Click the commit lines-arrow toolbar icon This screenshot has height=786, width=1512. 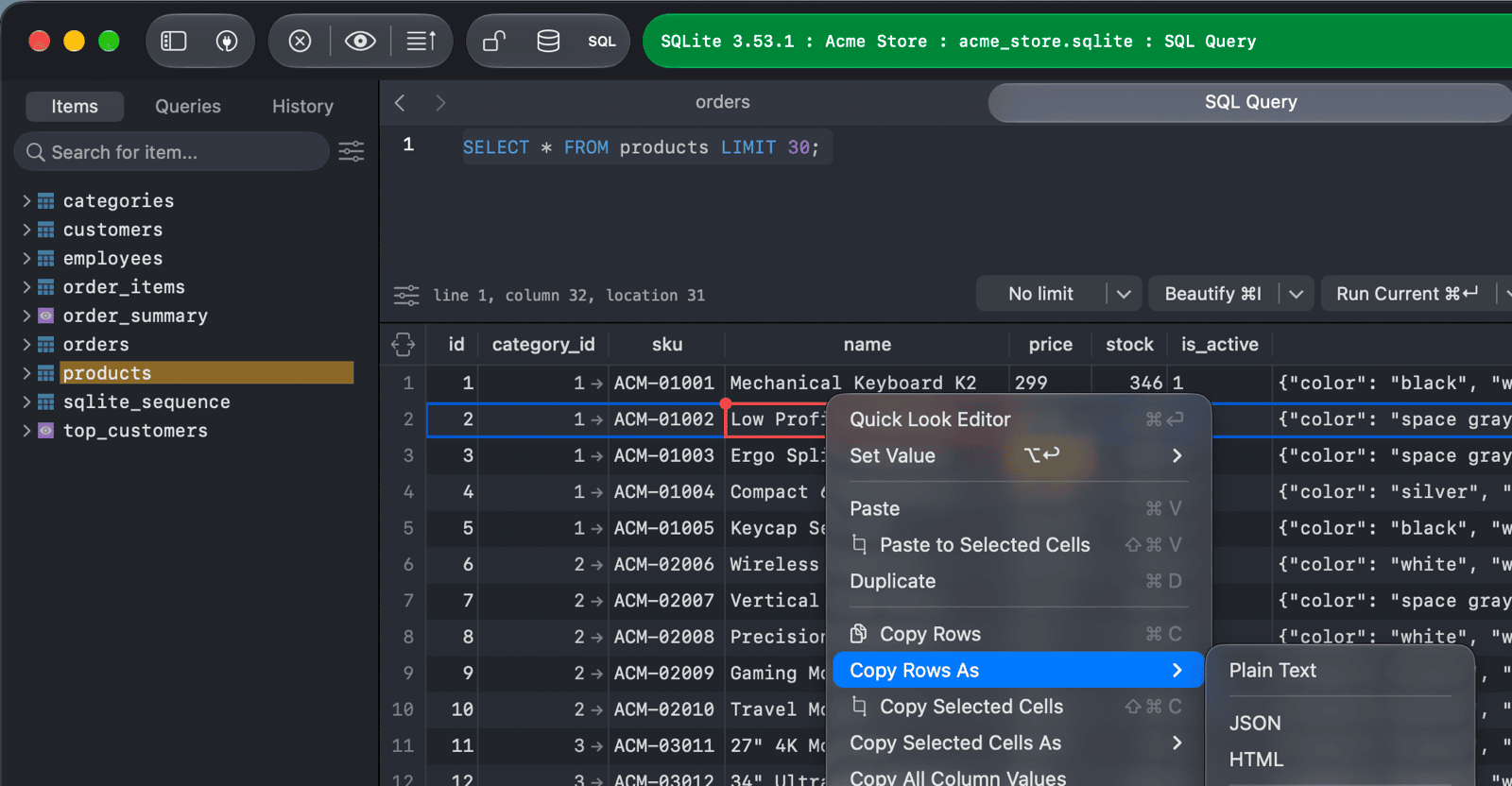(421, 41)
